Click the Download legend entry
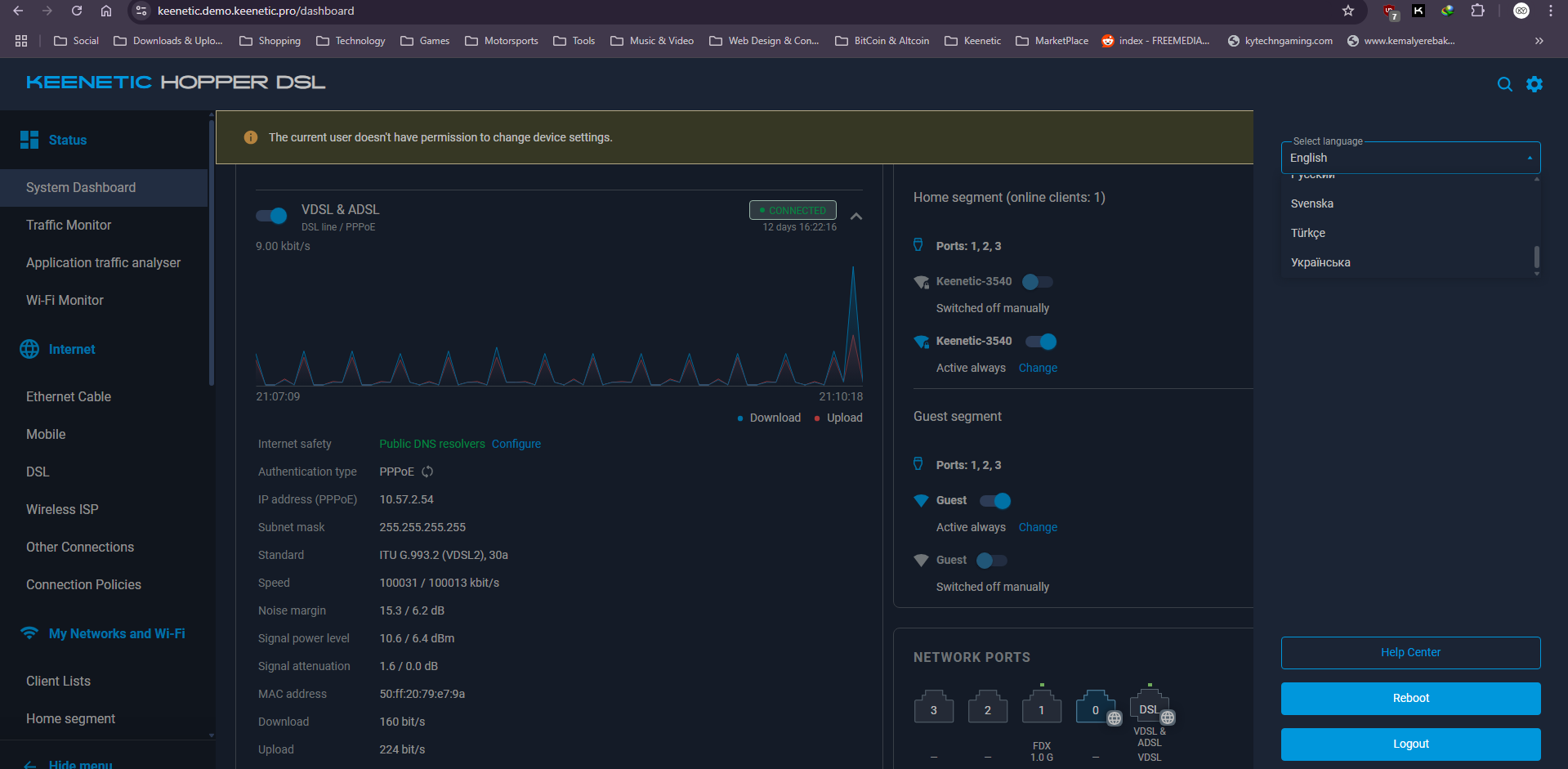 (769, 418)
